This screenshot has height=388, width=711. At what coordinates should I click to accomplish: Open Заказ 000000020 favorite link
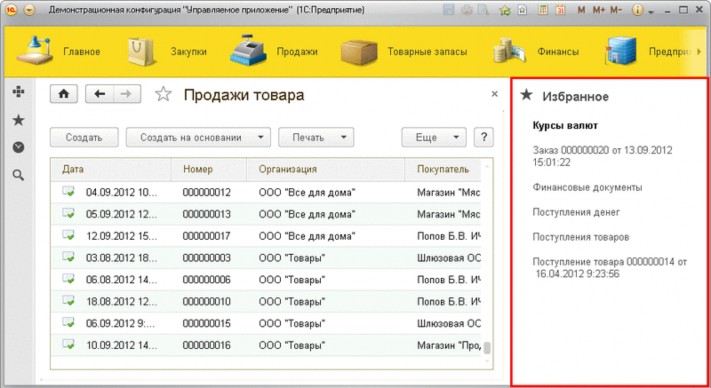(602, 156)
